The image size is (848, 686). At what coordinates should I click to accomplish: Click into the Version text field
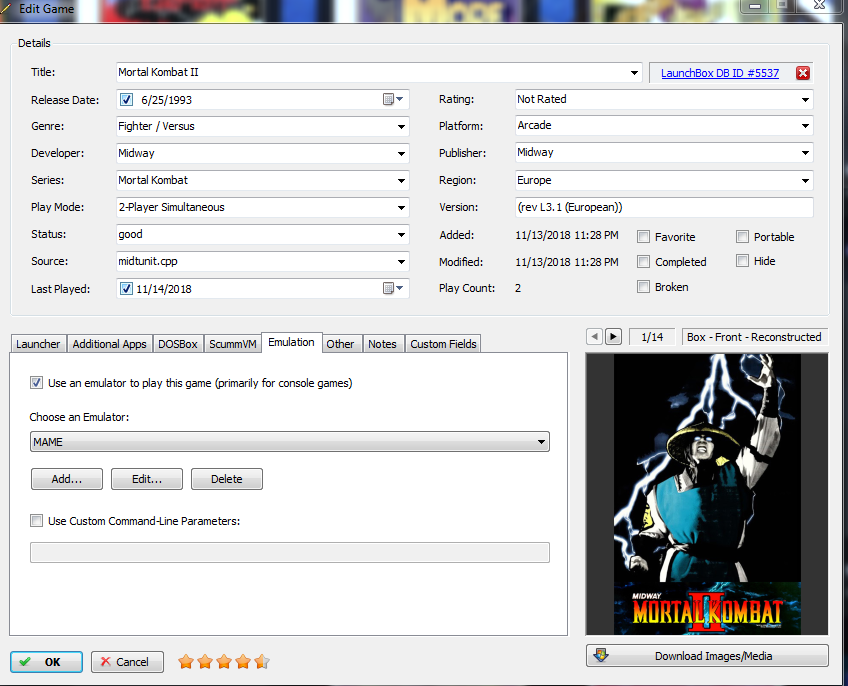click(x=664, y=207)
